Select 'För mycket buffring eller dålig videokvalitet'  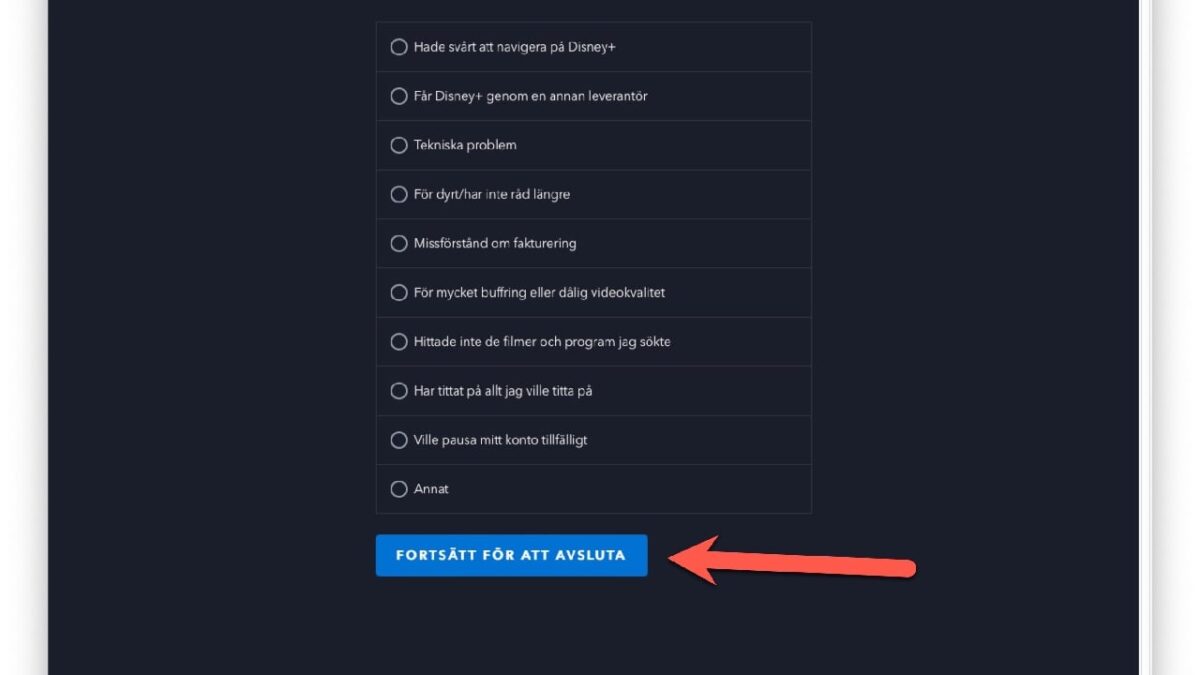coord(398,292)
